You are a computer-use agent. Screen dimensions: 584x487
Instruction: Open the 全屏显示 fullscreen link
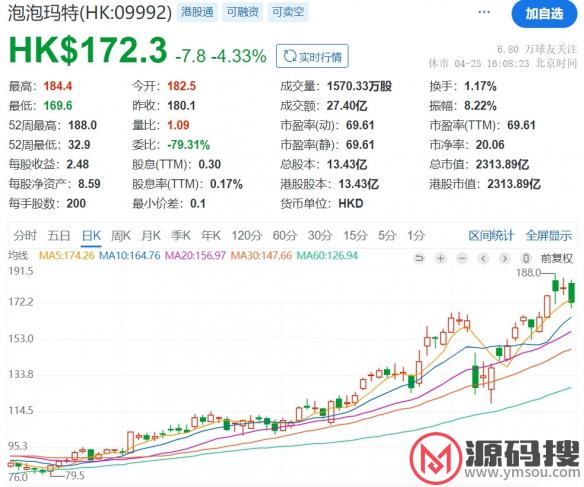[549, 235]
